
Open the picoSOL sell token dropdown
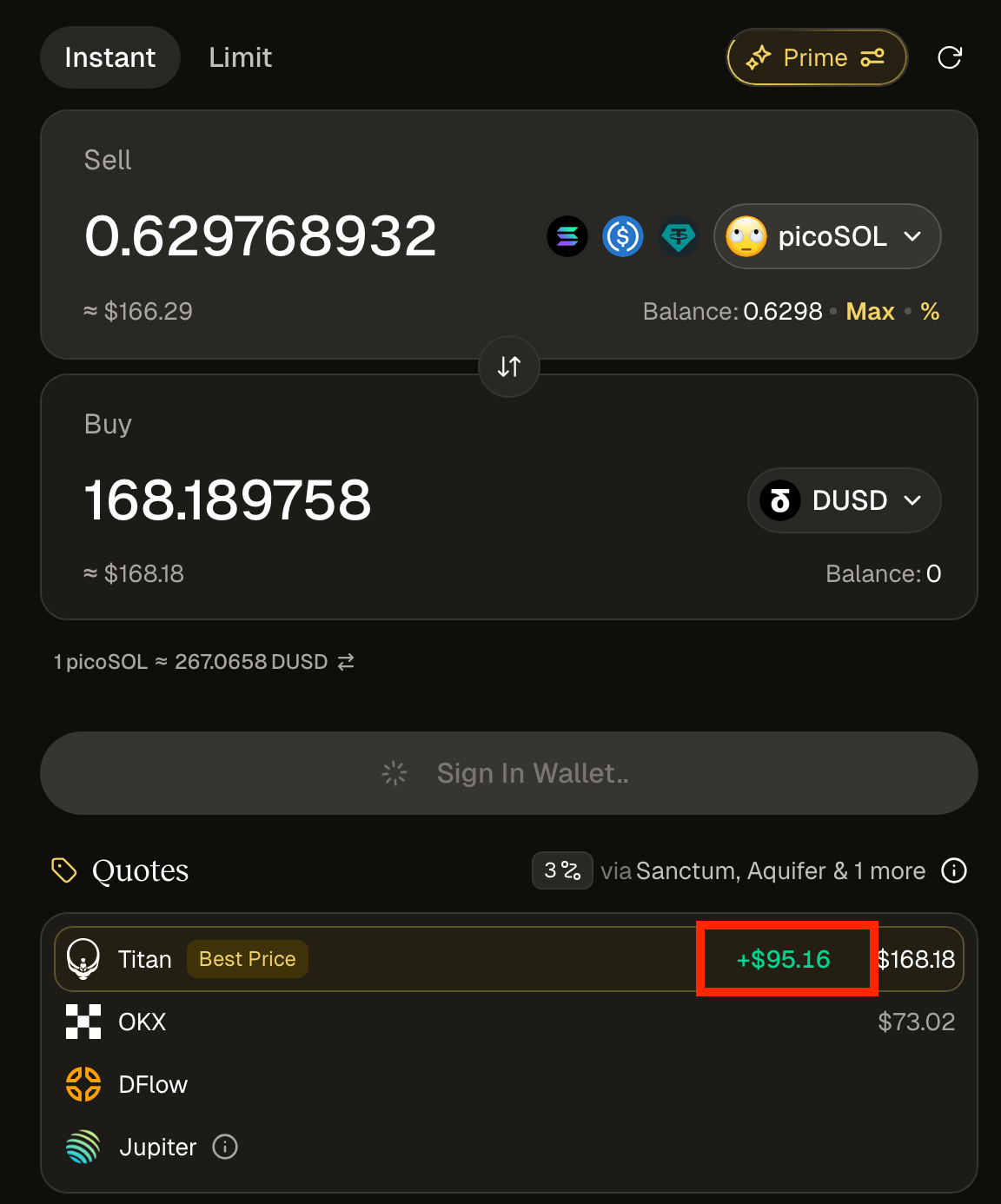(827, 236)
